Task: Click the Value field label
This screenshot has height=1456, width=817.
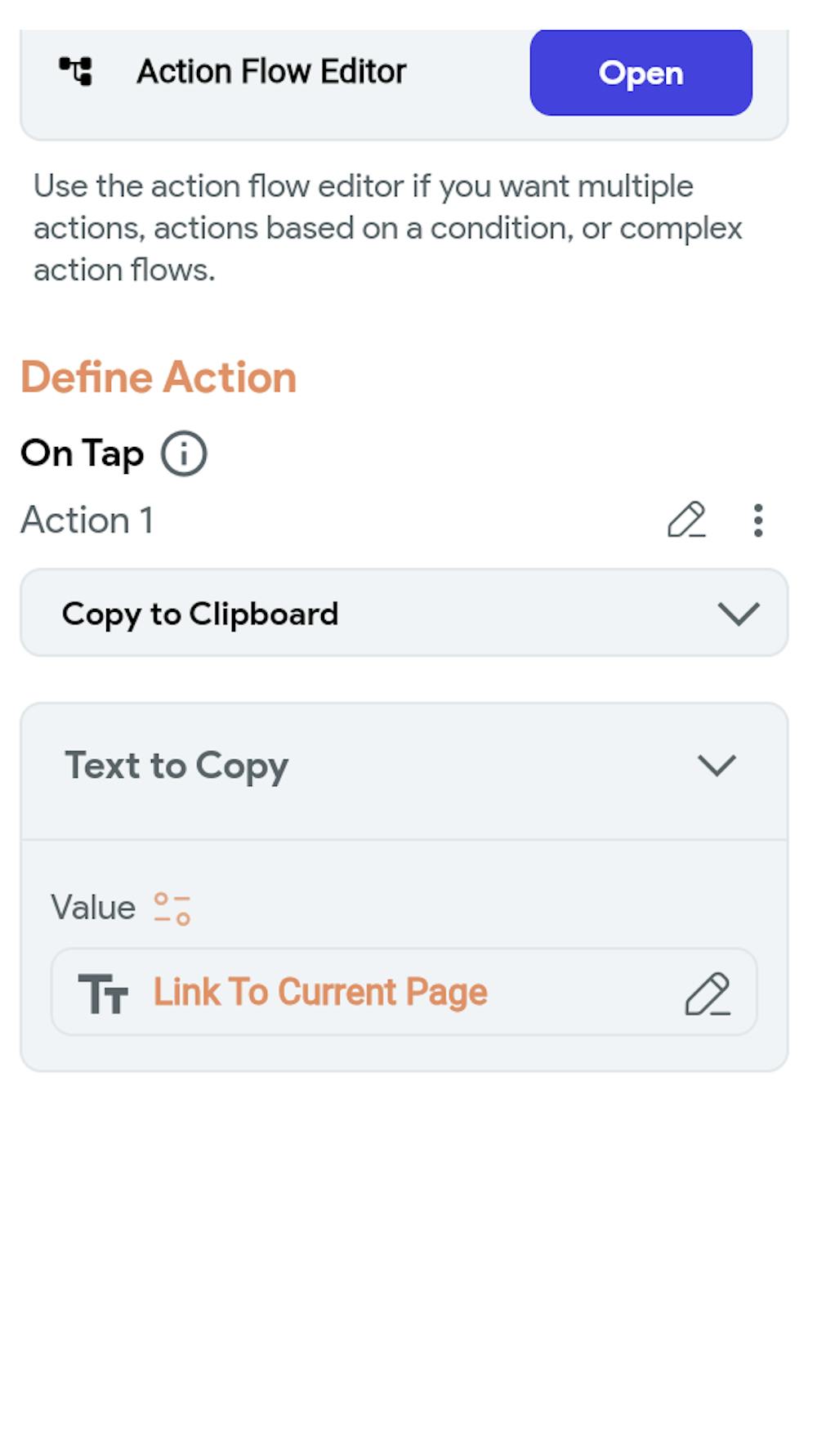Action: coord(93,908)
